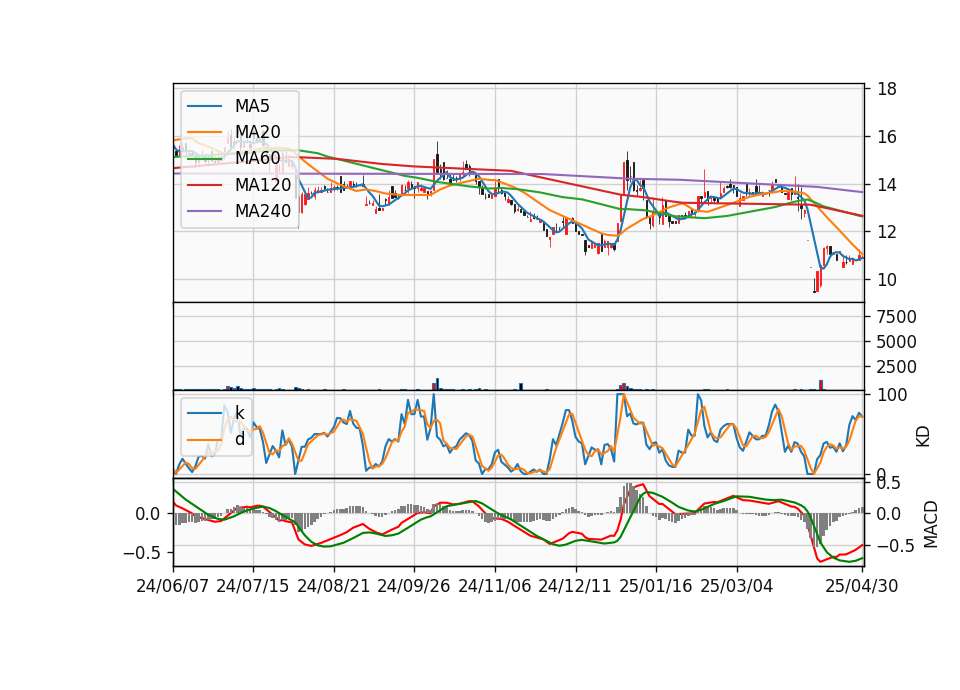Click the blue MA5 line sample in legend
Viewport: 960px width, 690px height.
click(x=204, y=106)
